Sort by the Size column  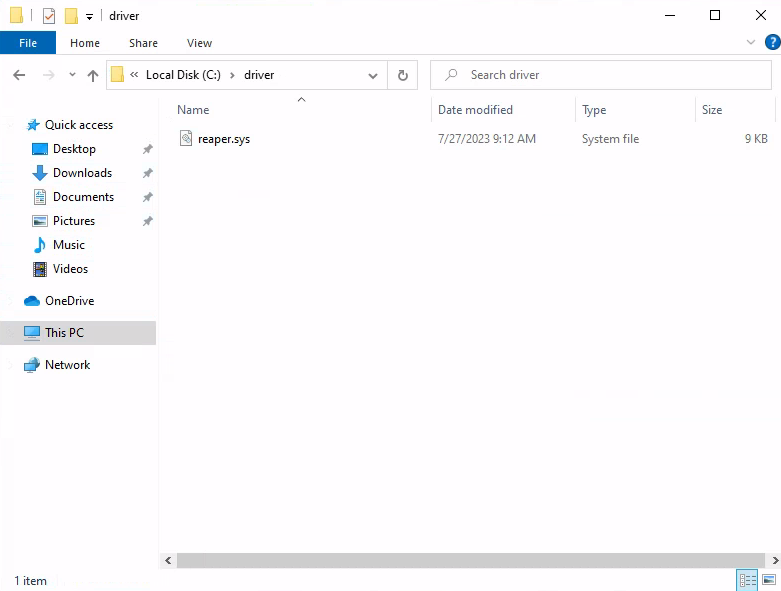[735, 110]
